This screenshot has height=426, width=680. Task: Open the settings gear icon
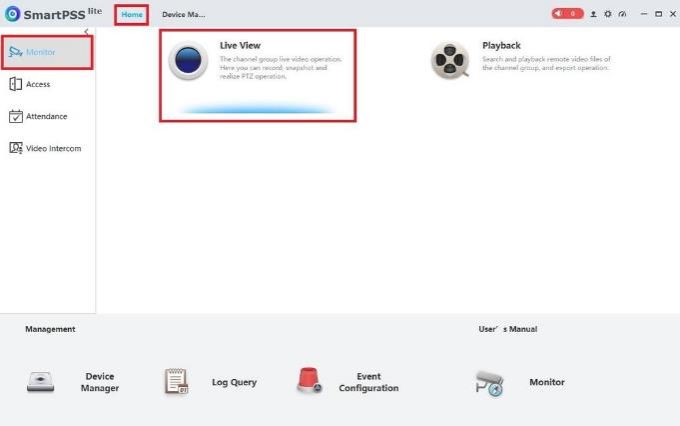coord(608,14)
